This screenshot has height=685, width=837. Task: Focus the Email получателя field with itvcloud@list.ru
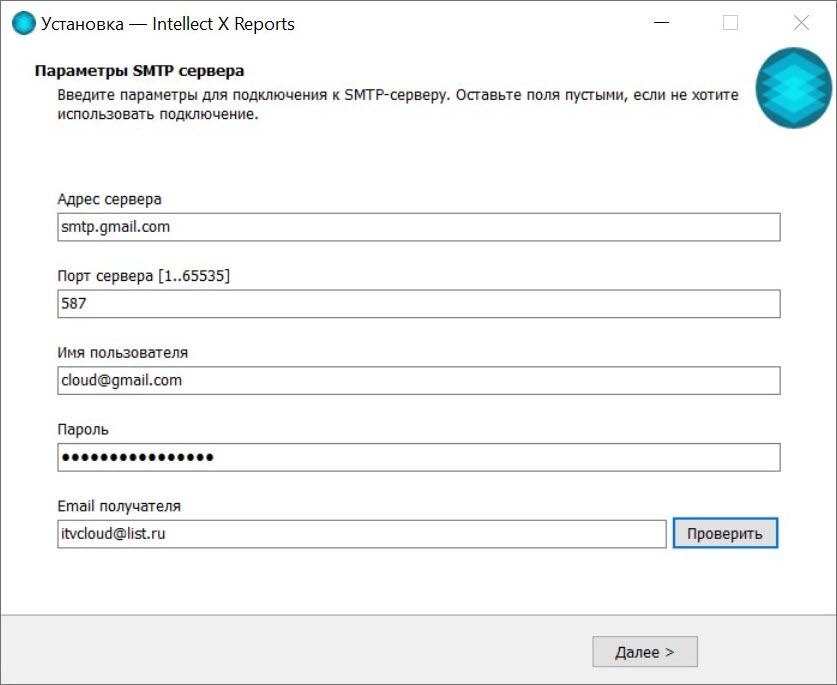point(362,534)
